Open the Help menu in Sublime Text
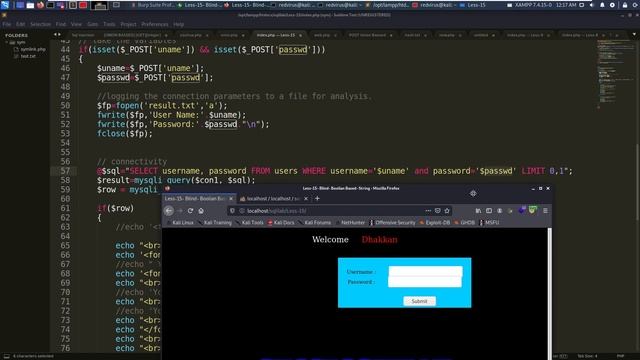Screen dimensions: 640x360 click(178, 24)
